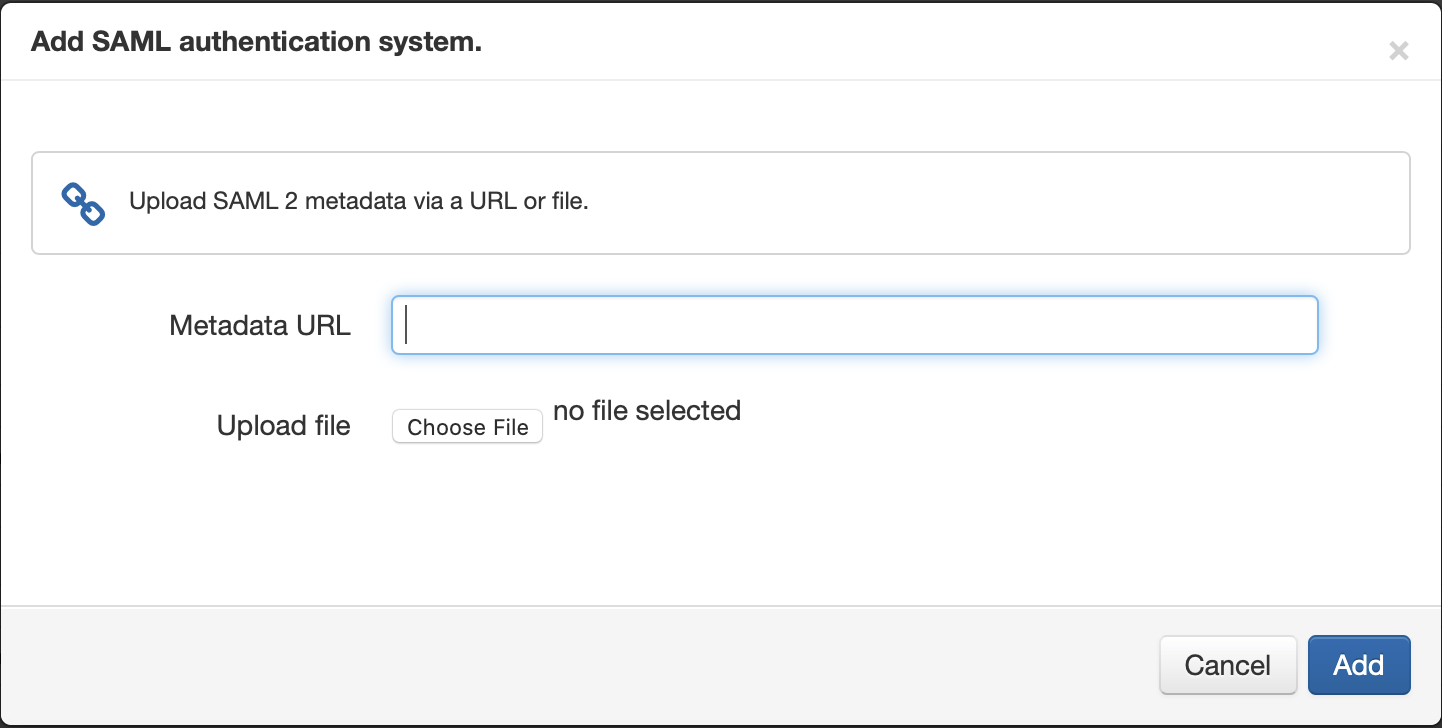Click the Upload file label
The height and width of the screenshot is (728, 1442).
pyautogui.click(x=283, y=425)
